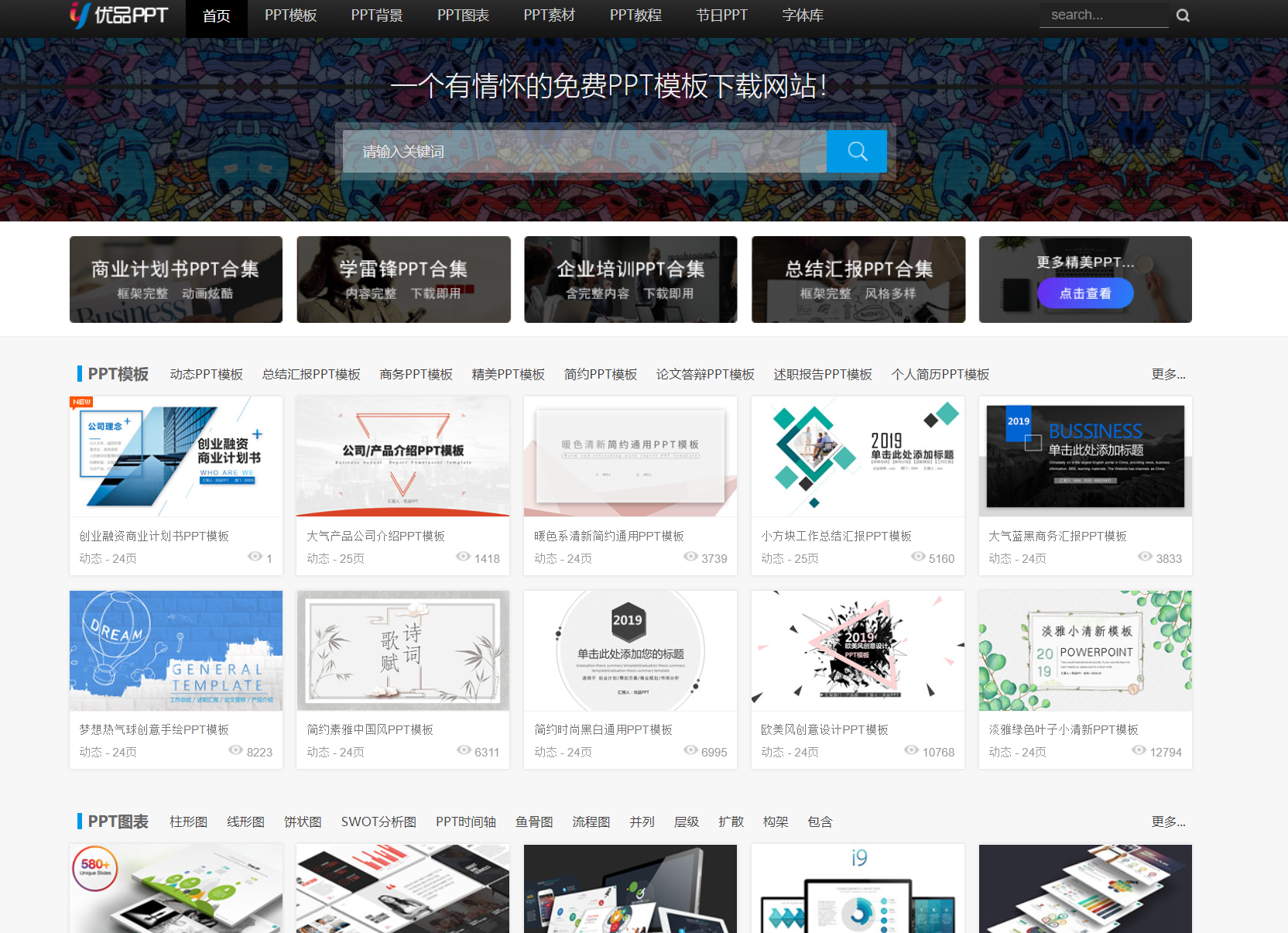Click the eye view icon on 创业融资商业计划书PPT模板
The width and height of the screenshot is (1288, 933).
255,557
